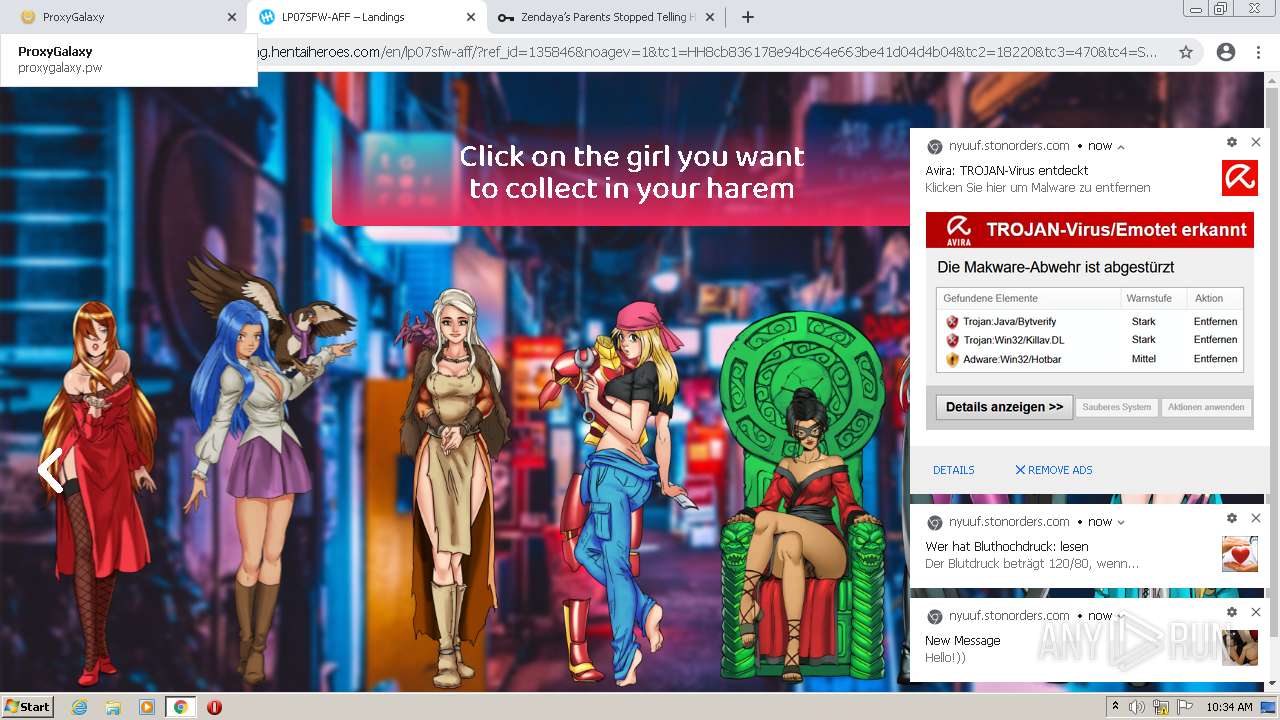Click Sauberes System button

1116,407
